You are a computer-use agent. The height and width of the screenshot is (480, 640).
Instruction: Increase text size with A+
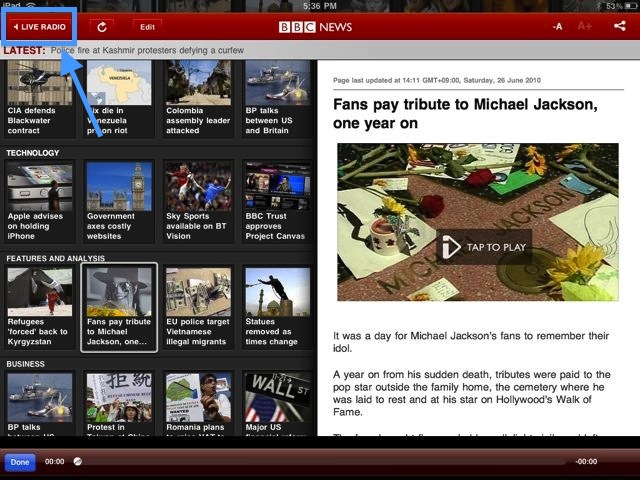pyautogui.click(x=584, y=27)
